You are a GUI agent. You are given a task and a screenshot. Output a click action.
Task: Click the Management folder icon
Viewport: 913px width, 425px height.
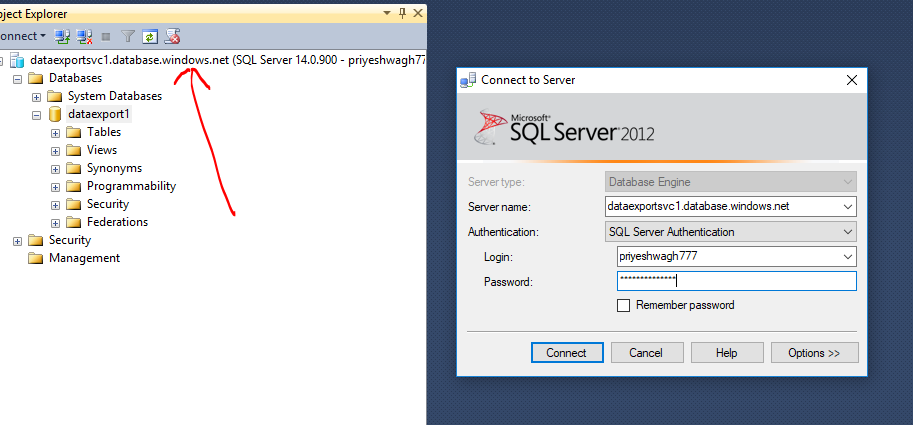point(36,258)
